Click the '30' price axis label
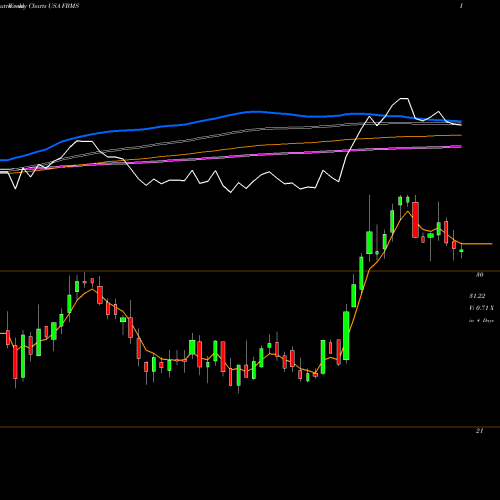500x500 pixels. pos(479,275)
